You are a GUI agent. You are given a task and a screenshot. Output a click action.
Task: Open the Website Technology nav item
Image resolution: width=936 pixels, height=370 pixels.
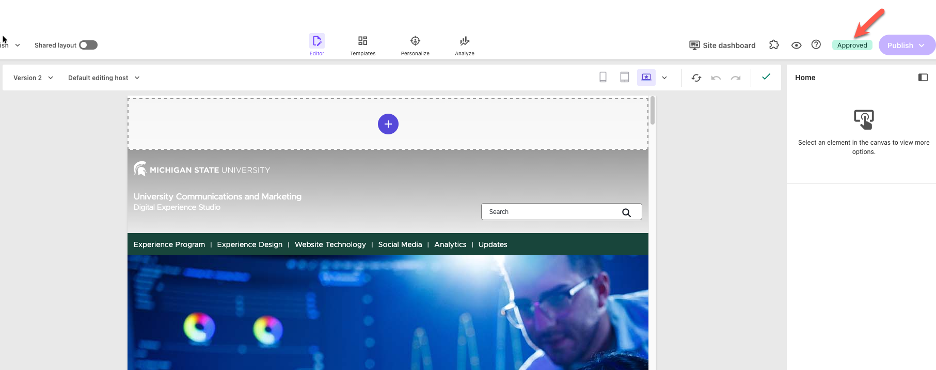pos(330,244)
